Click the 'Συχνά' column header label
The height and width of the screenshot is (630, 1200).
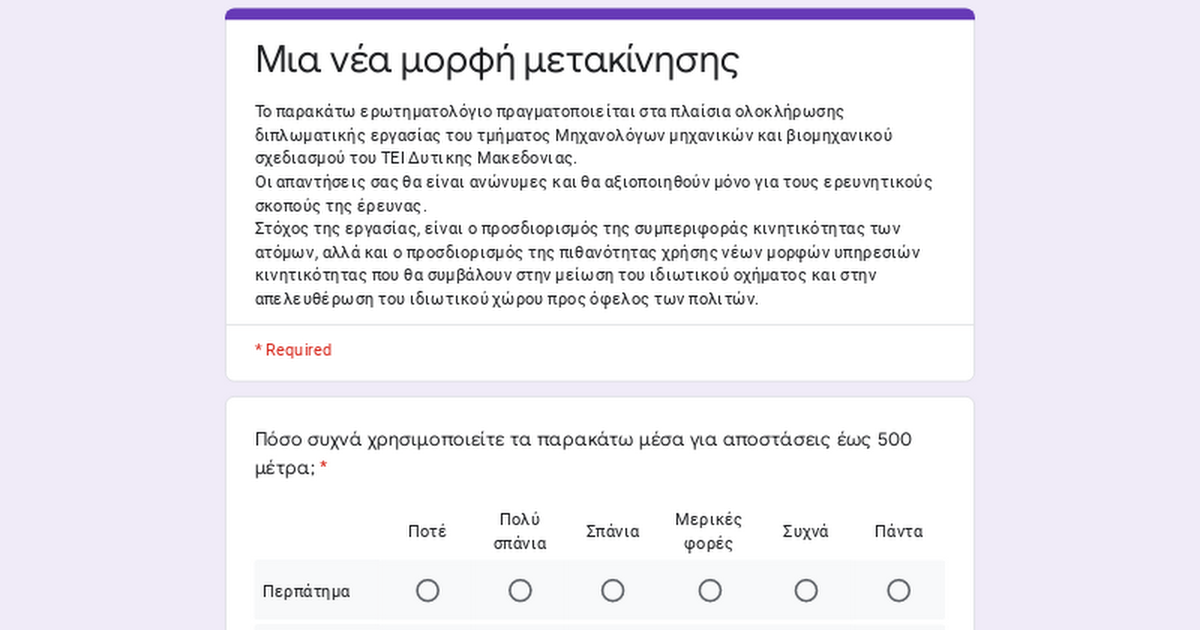tap(806, 531)
